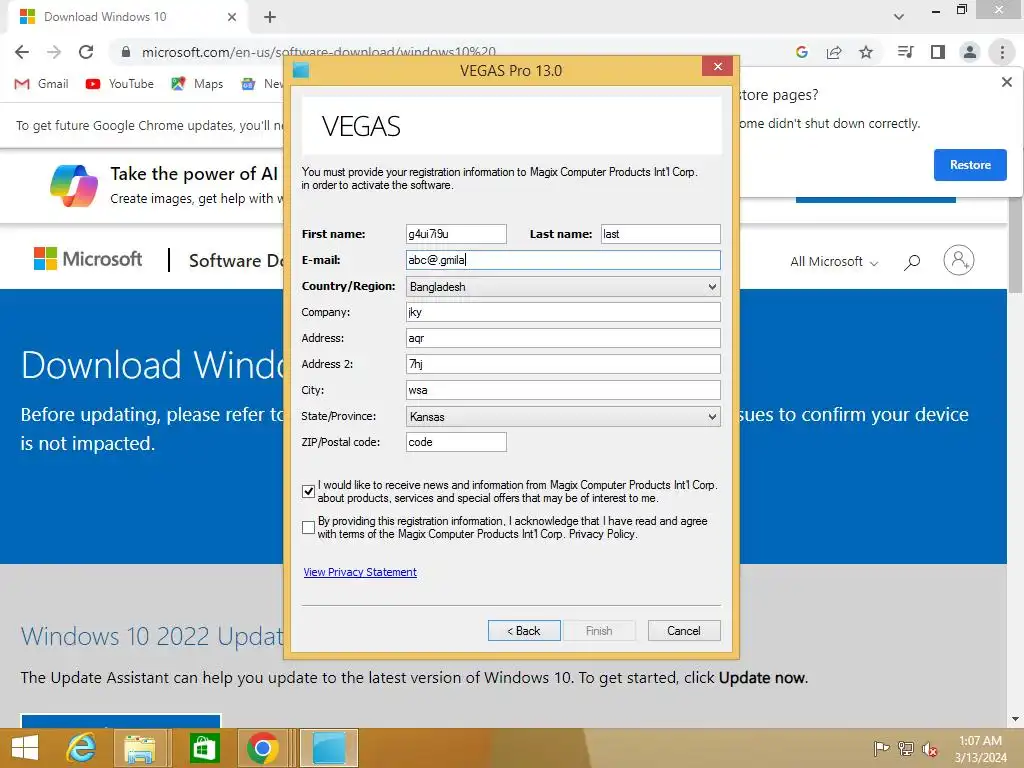Screen dimensions: 1024x768
Task: Close the Download Windows 10 tab
Action: (x=232, y=17)
